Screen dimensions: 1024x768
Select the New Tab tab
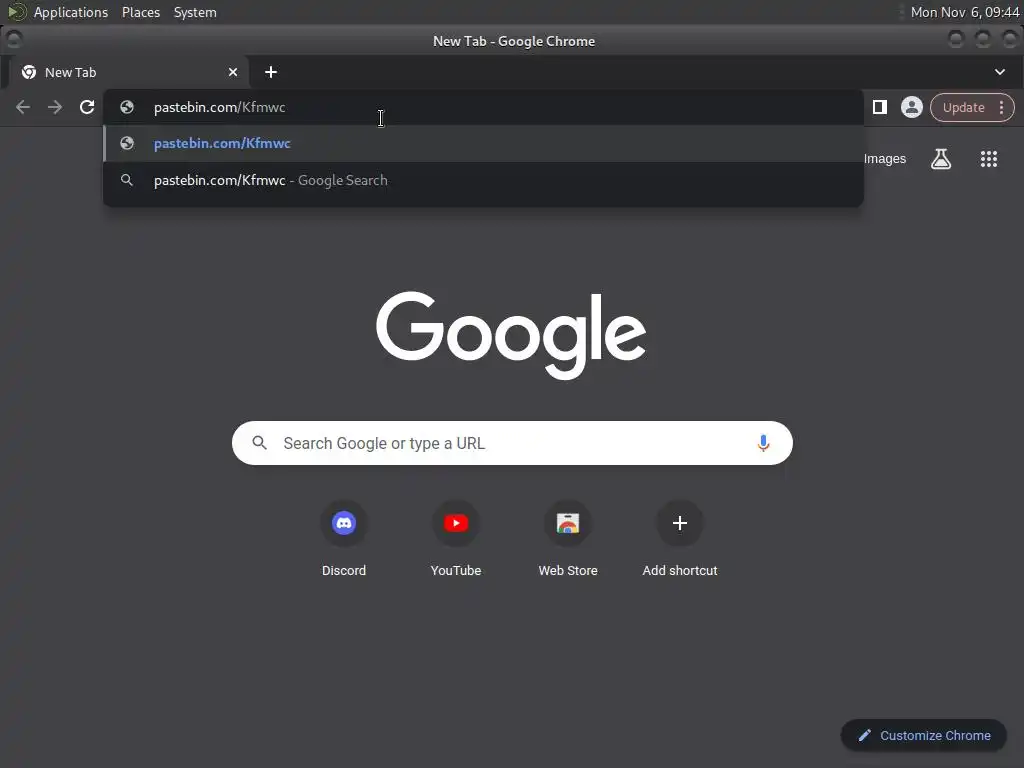(x=129, y=72)
